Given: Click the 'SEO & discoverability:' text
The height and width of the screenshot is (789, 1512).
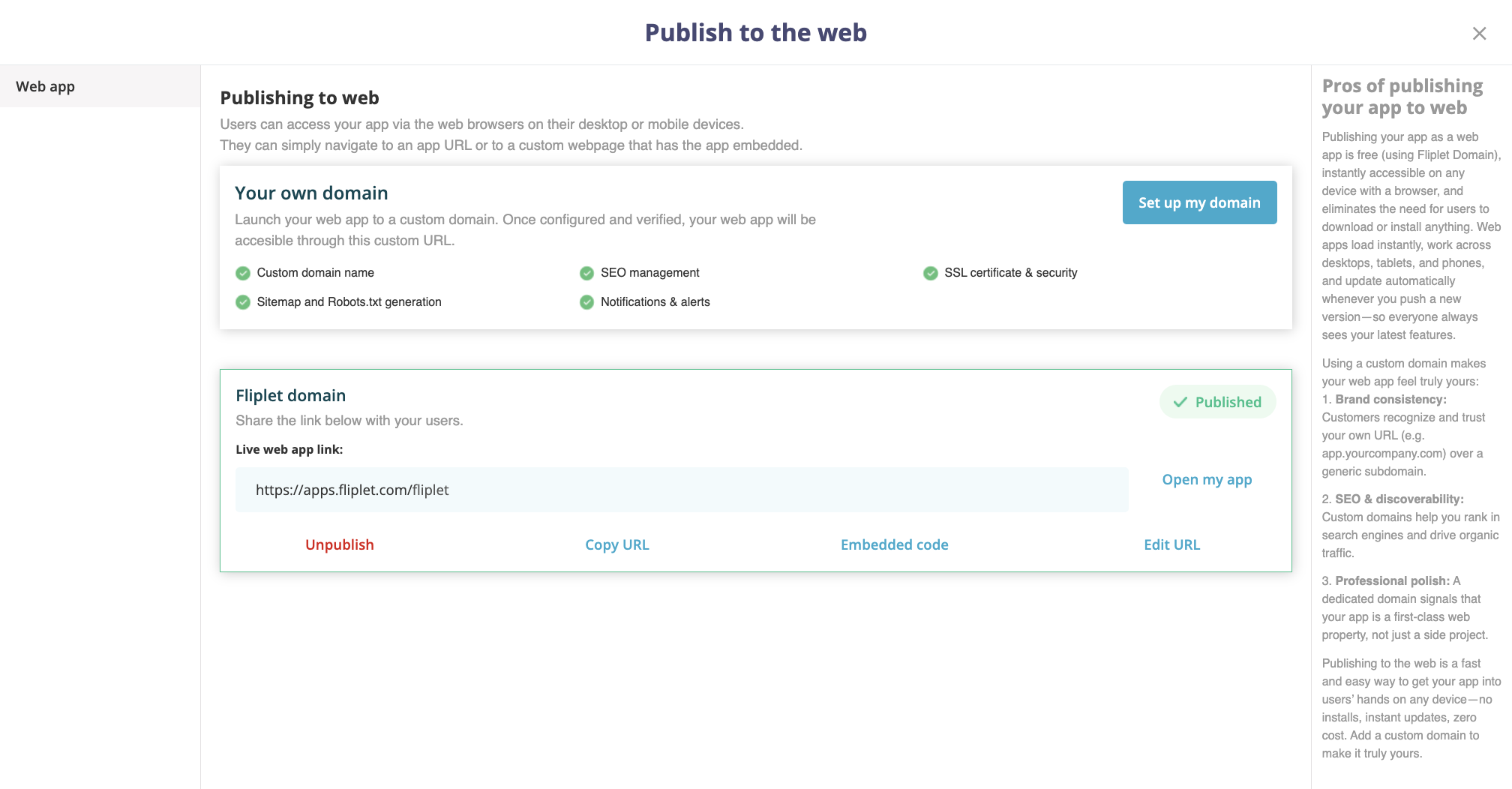Looking at the screenshot, I should point(1399,499).
